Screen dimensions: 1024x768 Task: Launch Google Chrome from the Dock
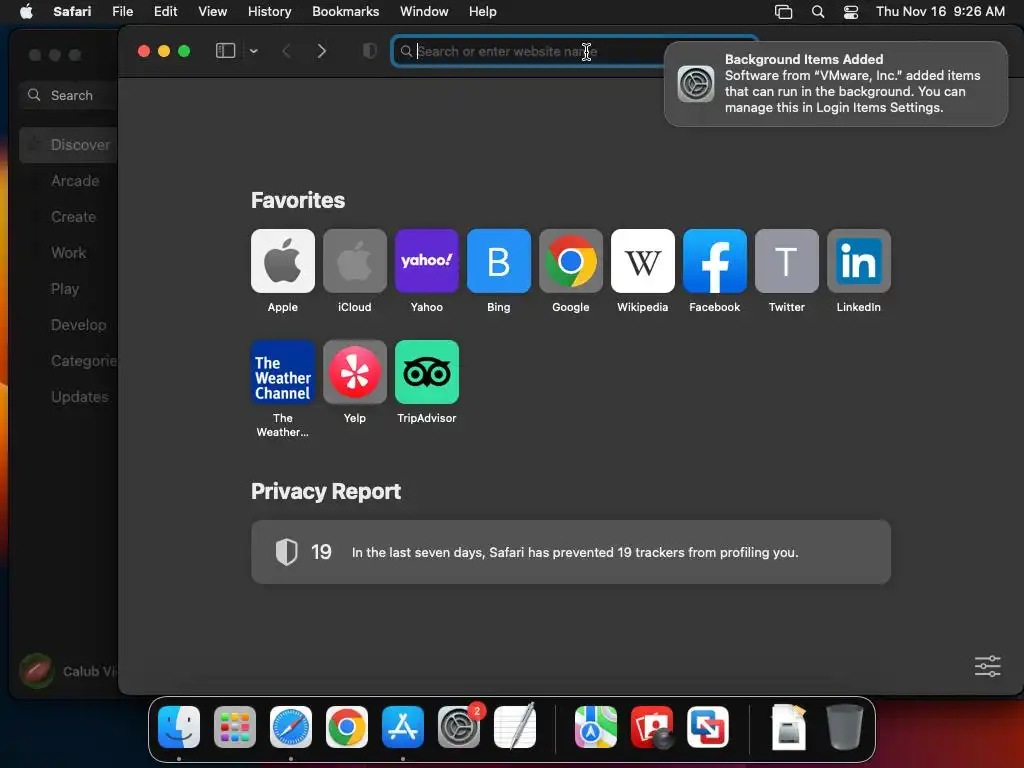347,727
